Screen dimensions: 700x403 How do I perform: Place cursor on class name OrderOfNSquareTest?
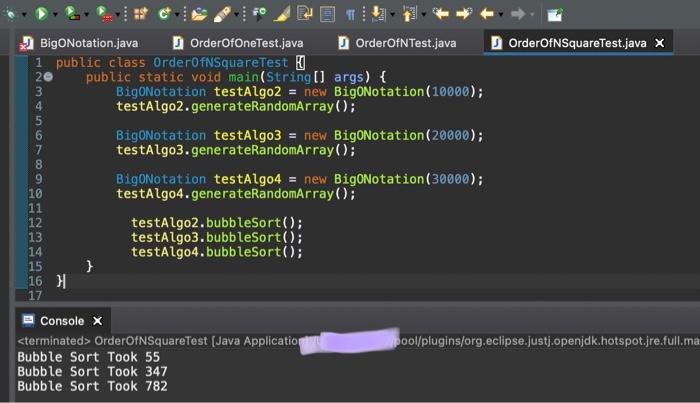(x=221, y=63)
